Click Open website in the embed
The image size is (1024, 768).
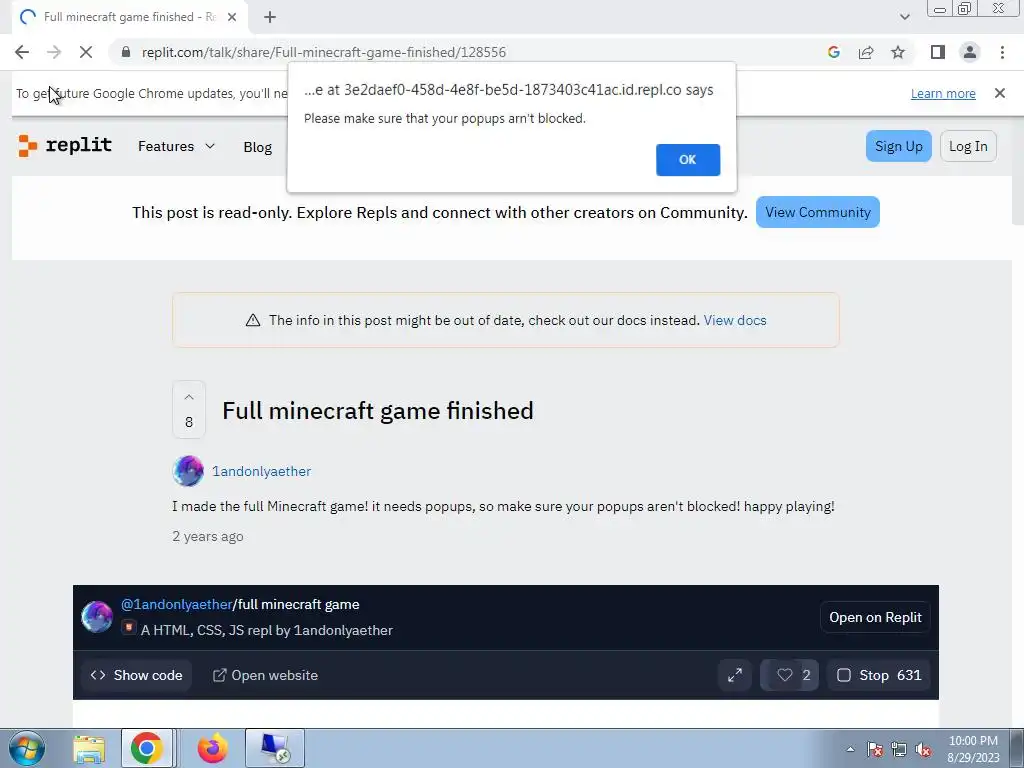pos(265,675)
